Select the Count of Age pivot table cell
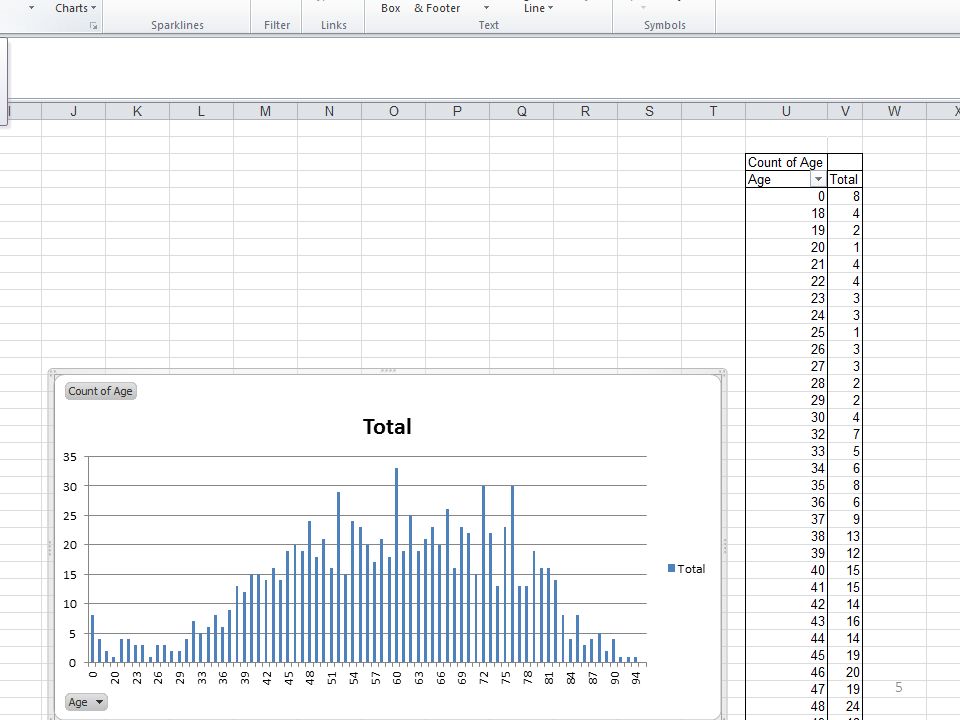This screenshot has width=960, height=720. [786, 162]
